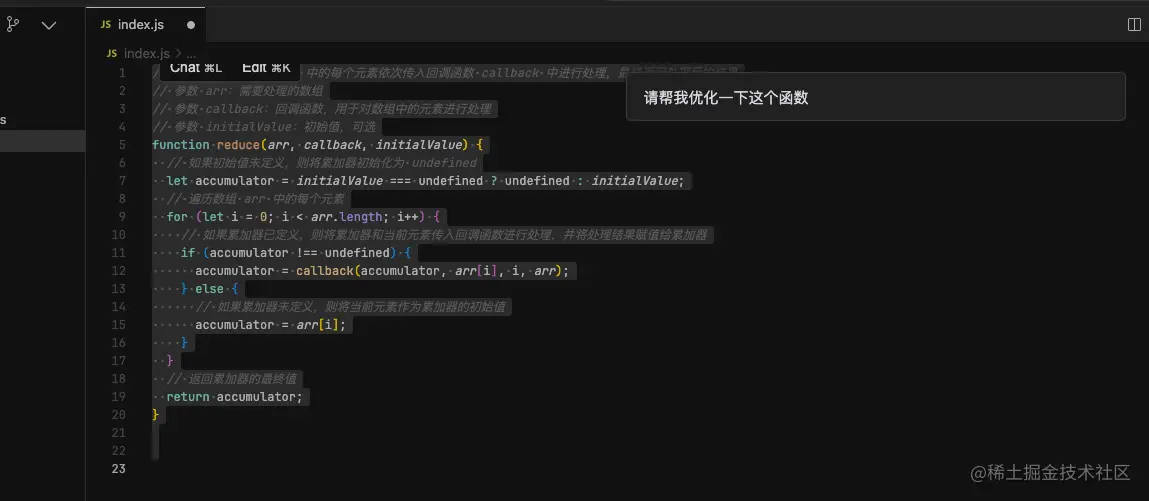Click the else branch line

tap(210, 289)
